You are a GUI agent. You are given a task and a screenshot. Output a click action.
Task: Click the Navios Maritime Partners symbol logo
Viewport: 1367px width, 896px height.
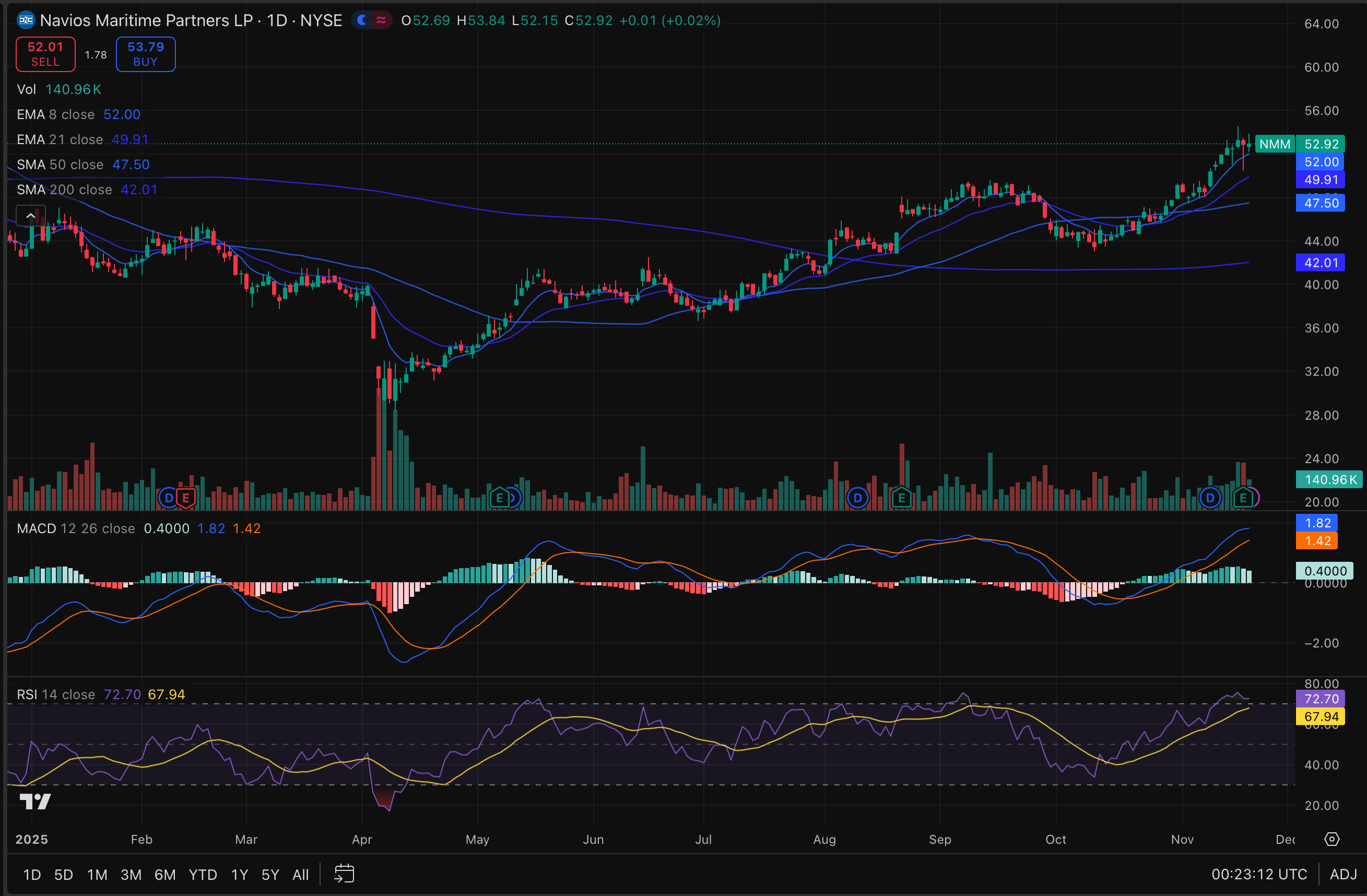coord(26,21)
